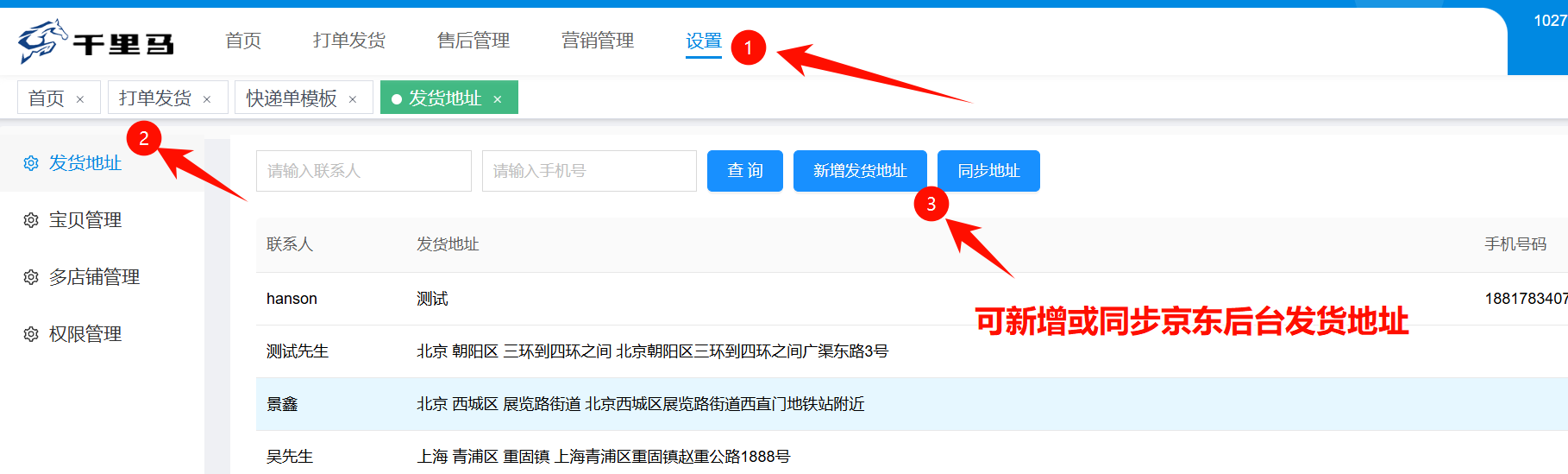Click gear icon beside 宝贝管理
The height and width of the screenshot is (474, 1568).
[31, 220]
